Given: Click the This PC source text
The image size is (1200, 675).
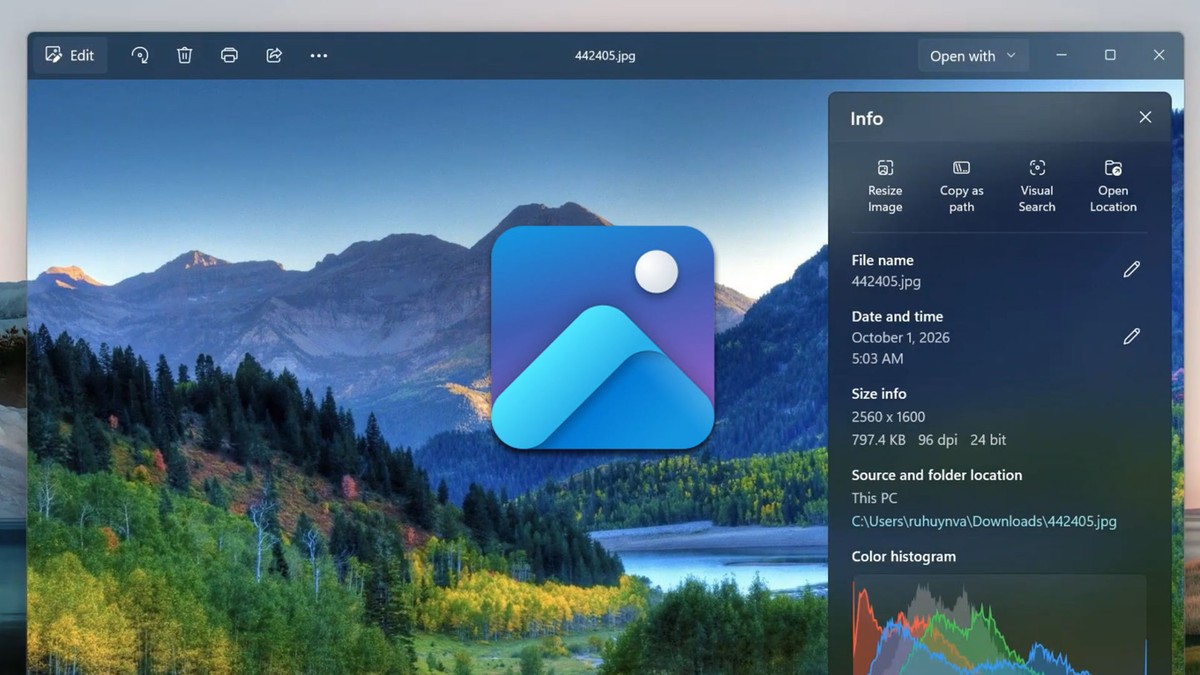Looking at the screenshot, I should pos(874,498).
